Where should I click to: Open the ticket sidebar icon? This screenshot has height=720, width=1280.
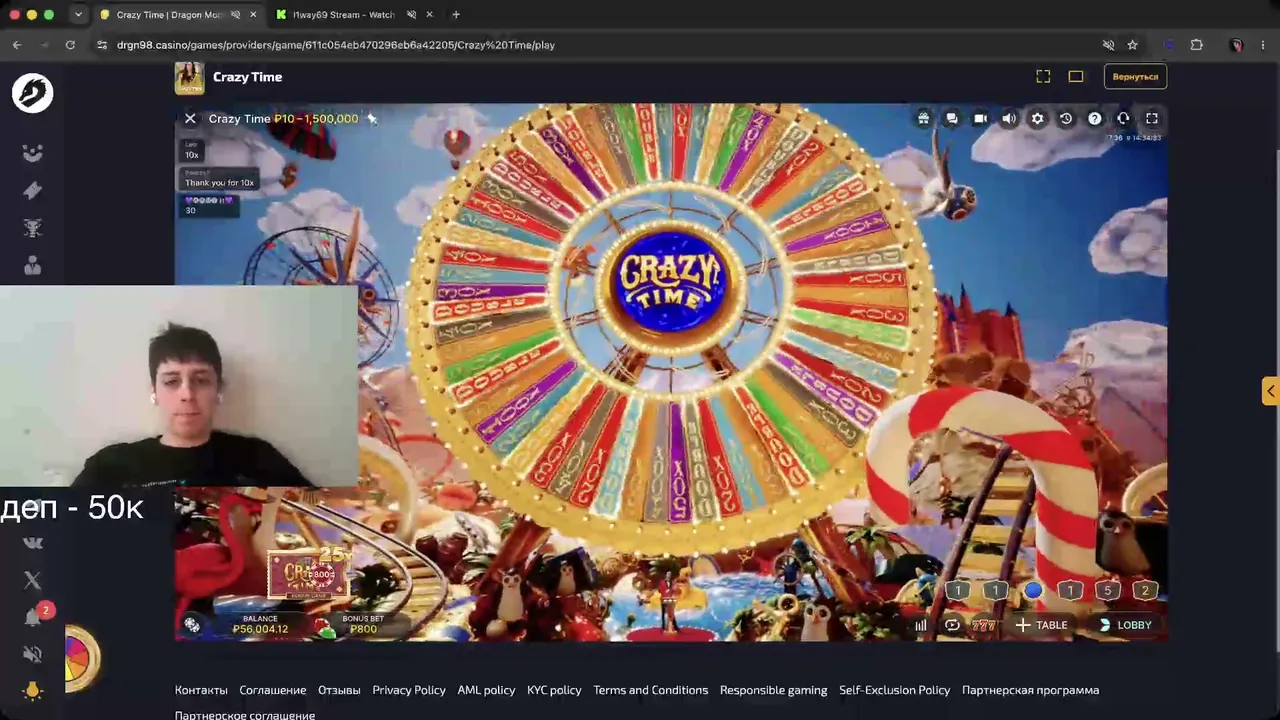tap(32, 190)
